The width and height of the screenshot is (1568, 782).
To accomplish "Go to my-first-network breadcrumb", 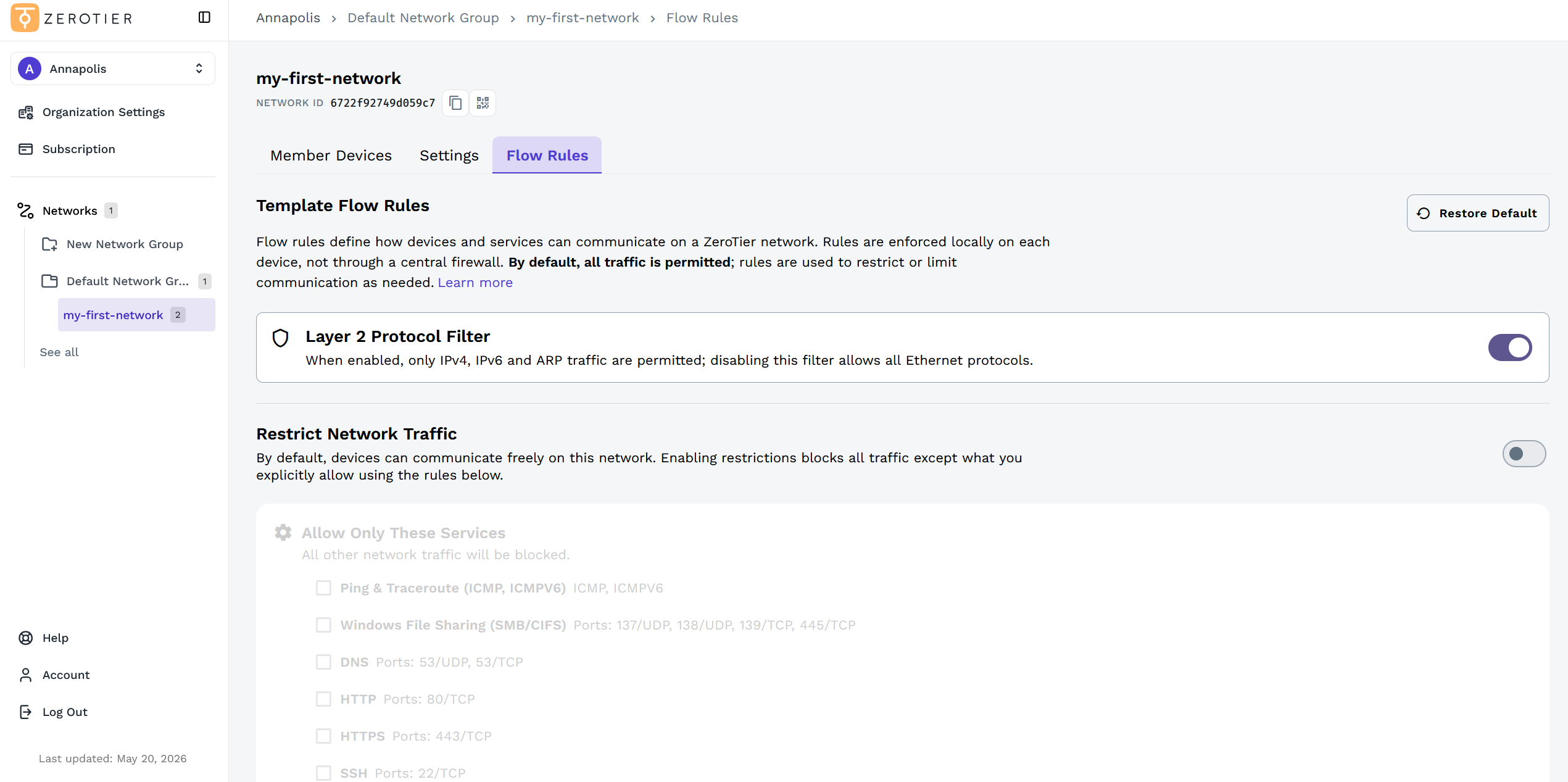I will pos(583,18).
